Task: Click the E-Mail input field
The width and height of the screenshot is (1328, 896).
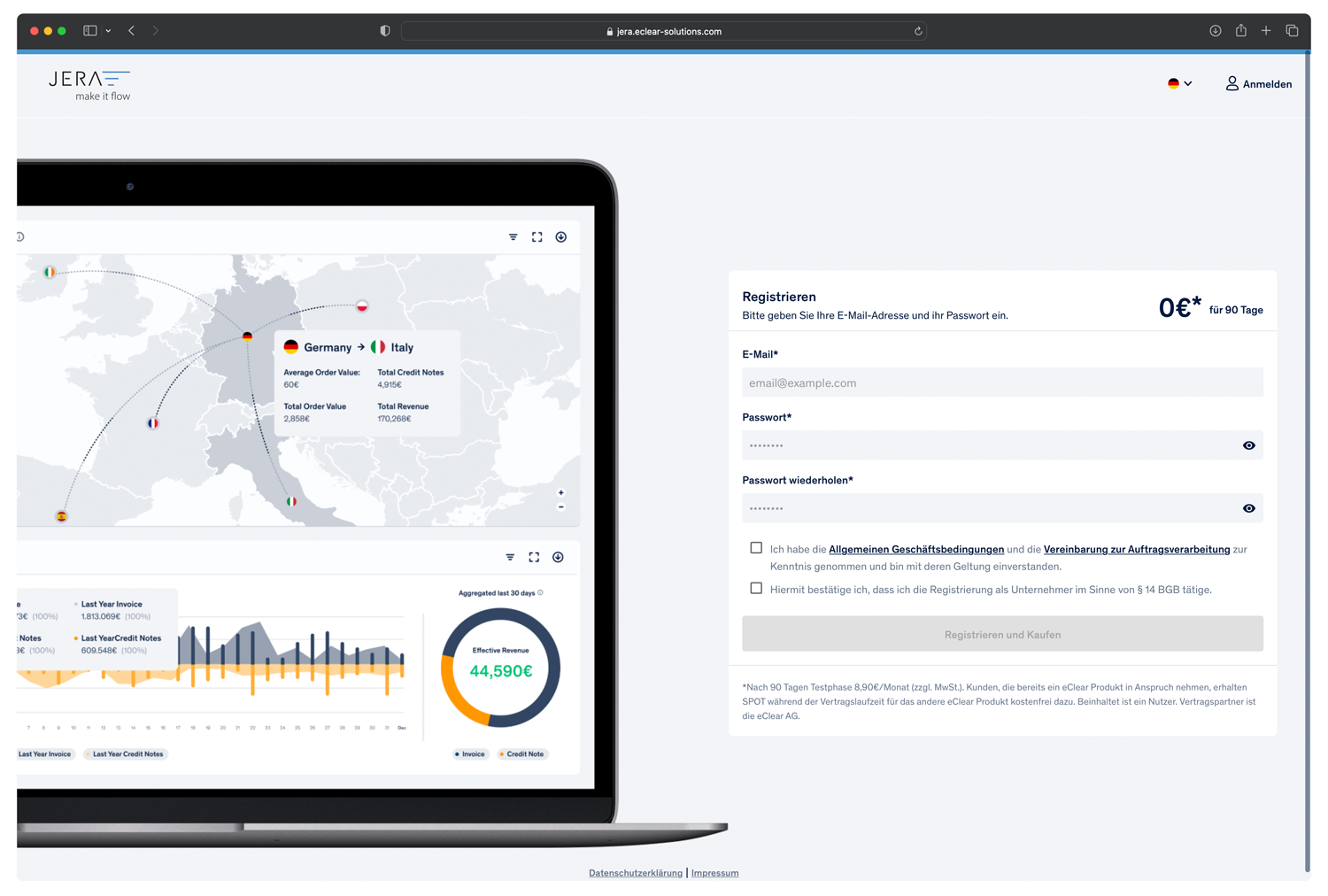Action: [1002, 382]
